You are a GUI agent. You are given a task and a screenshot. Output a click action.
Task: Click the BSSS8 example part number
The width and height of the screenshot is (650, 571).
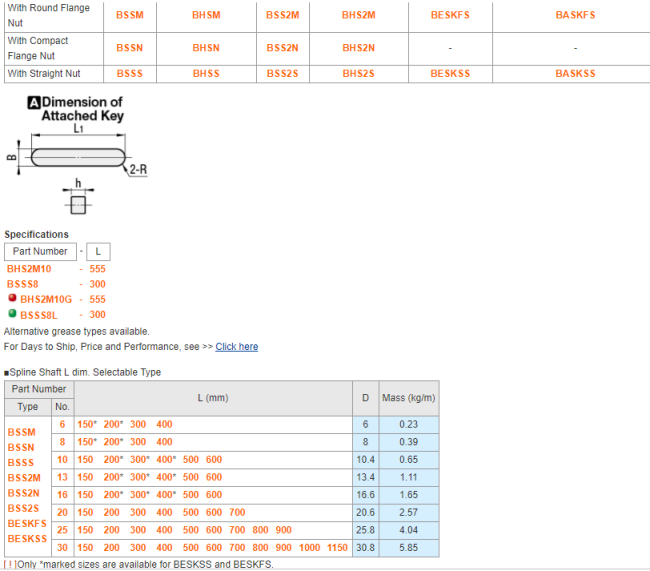point(23,284)
